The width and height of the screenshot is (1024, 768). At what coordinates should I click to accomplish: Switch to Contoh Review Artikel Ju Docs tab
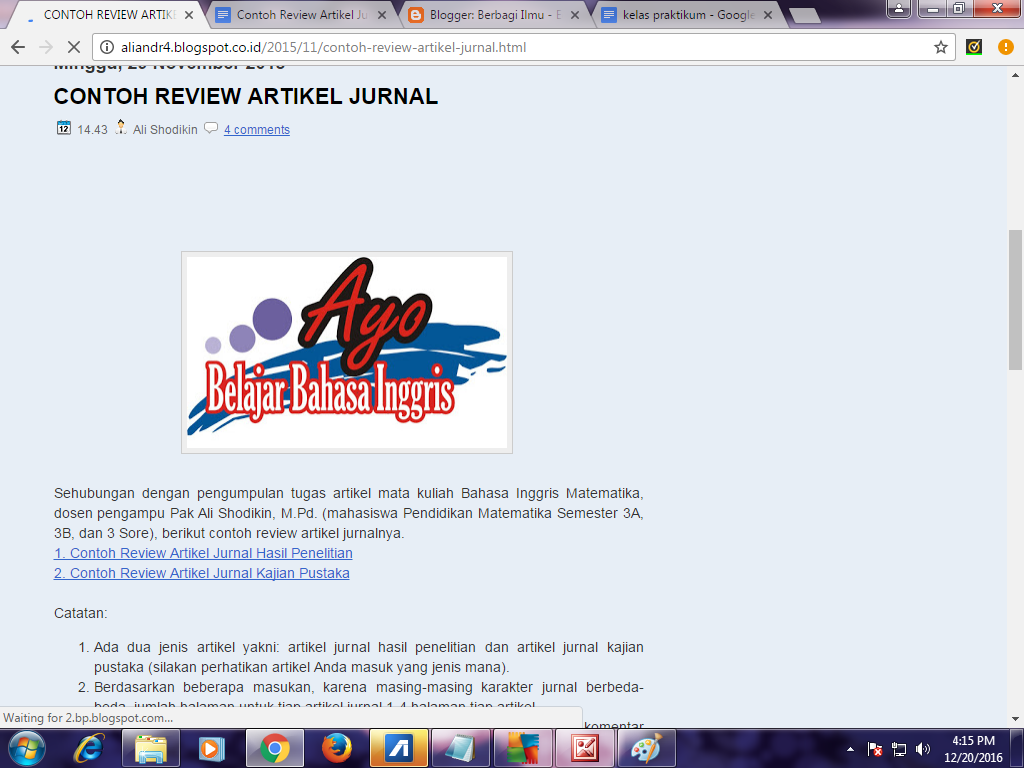click(301, 14)
